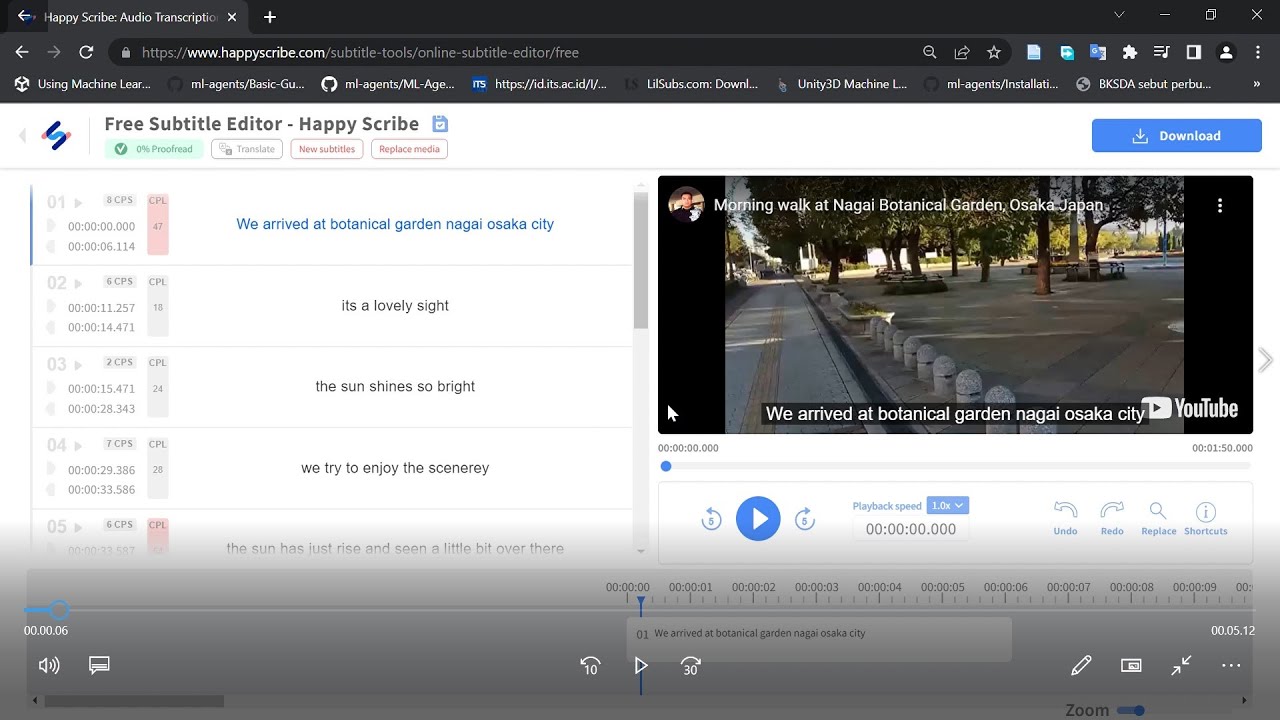Skip back 10 seconds in overlay player

point(590,666)
